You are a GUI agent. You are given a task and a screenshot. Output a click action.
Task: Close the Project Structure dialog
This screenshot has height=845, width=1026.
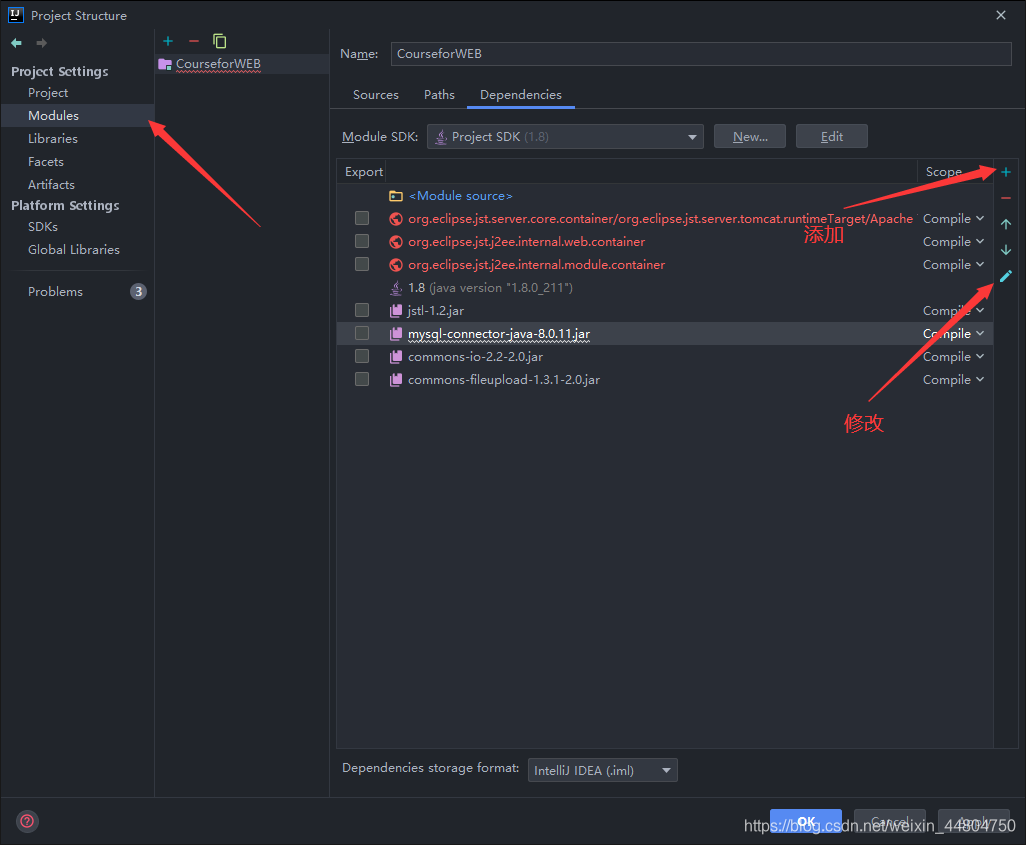point(1001,15)
